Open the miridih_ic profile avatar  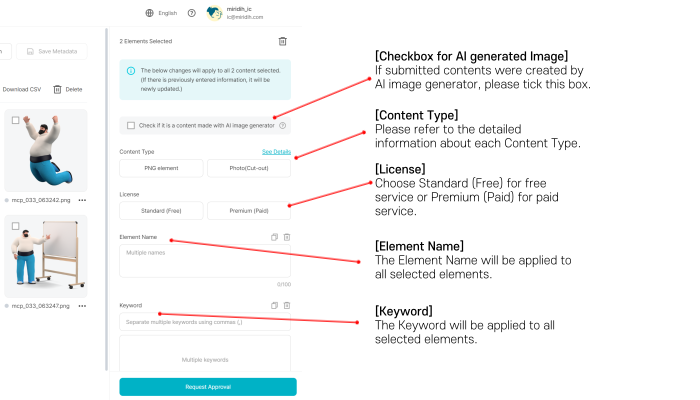coord(213,13)
